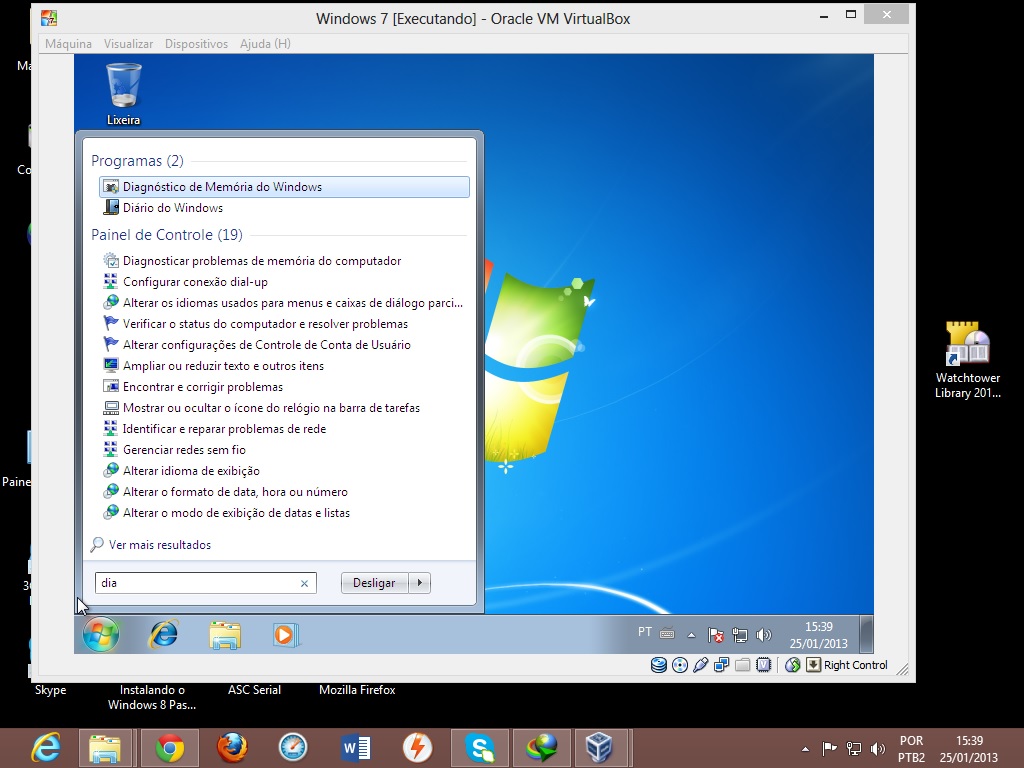Open Google Chrome in host taskbar

[x=170, y=748]
